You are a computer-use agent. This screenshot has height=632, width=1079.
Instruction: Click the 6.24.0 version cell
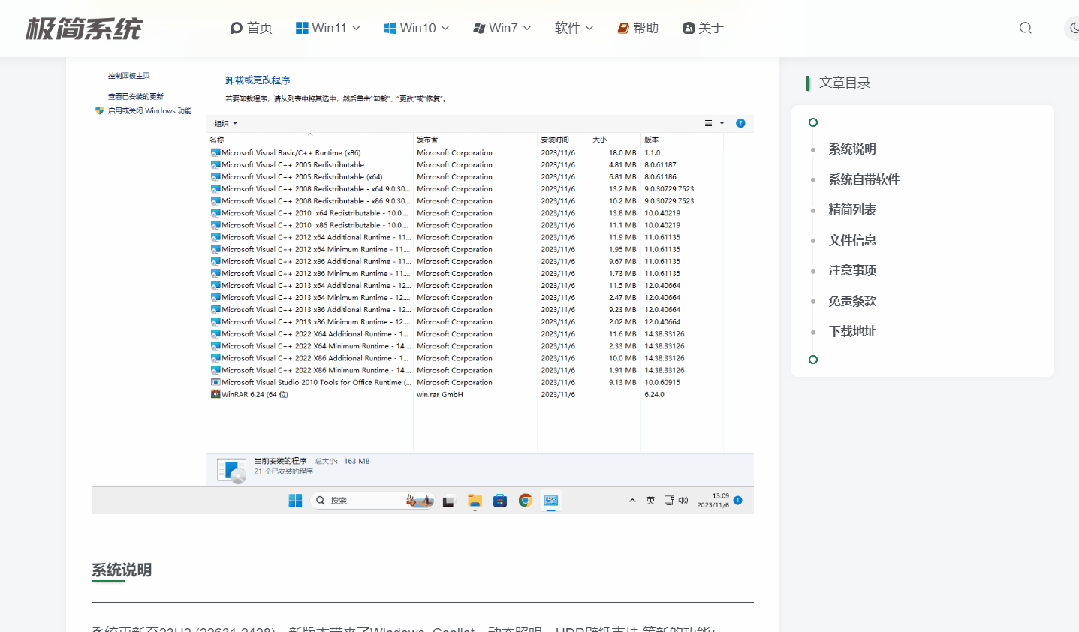(654, 394)
